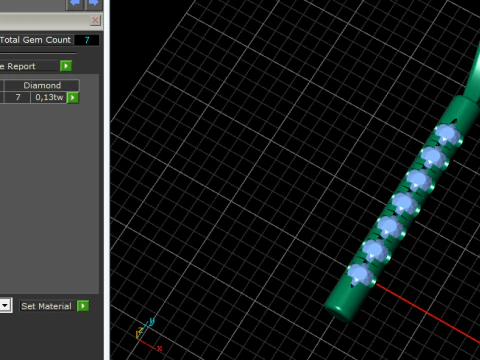Image resolution: width=480 pixels, height=360 pixels.
Task: Click the Set Material label
Action: [x=46, y=306]
